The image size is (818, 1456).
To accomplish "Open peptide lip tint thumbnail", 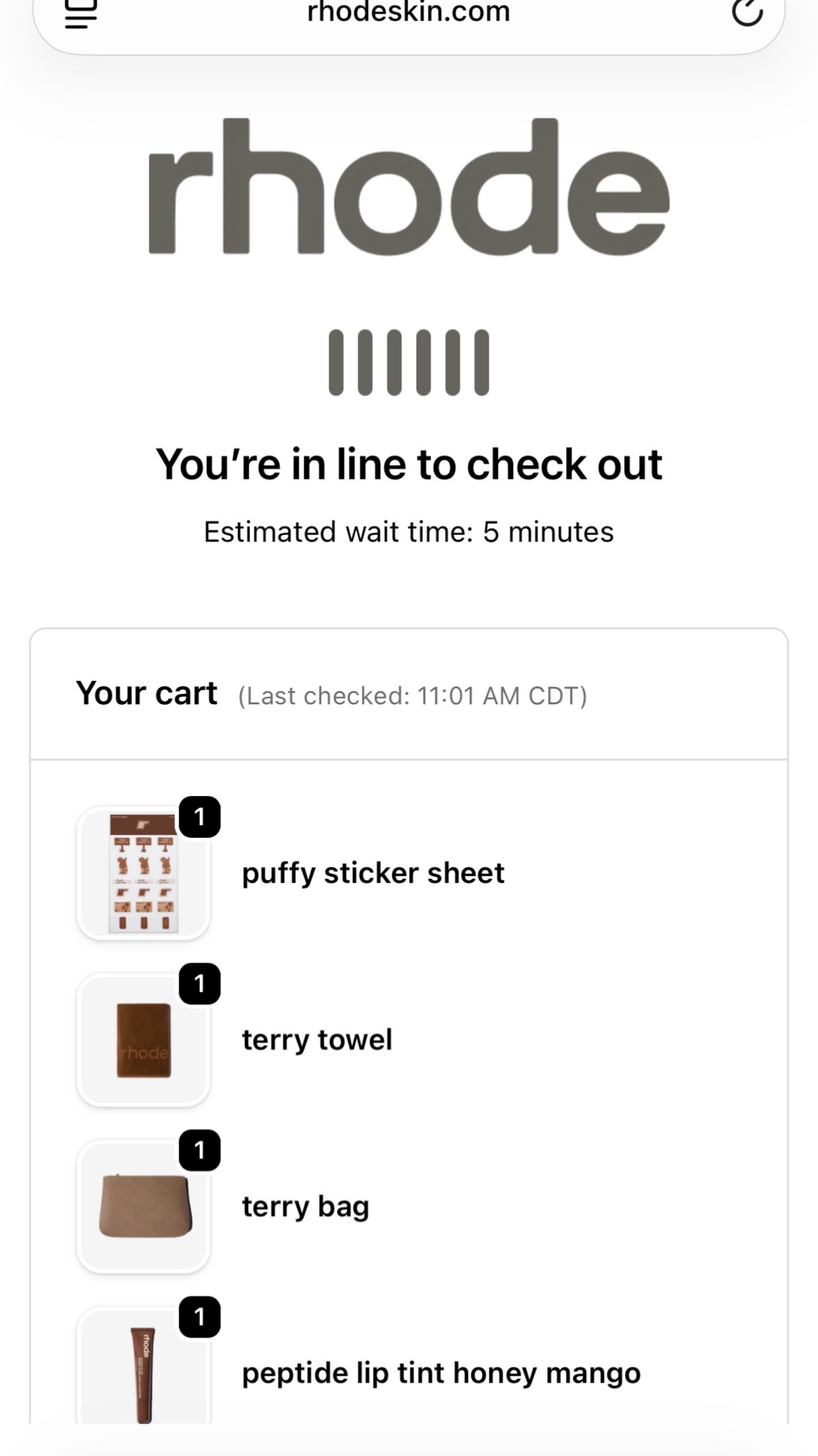I will [143, 1365].
